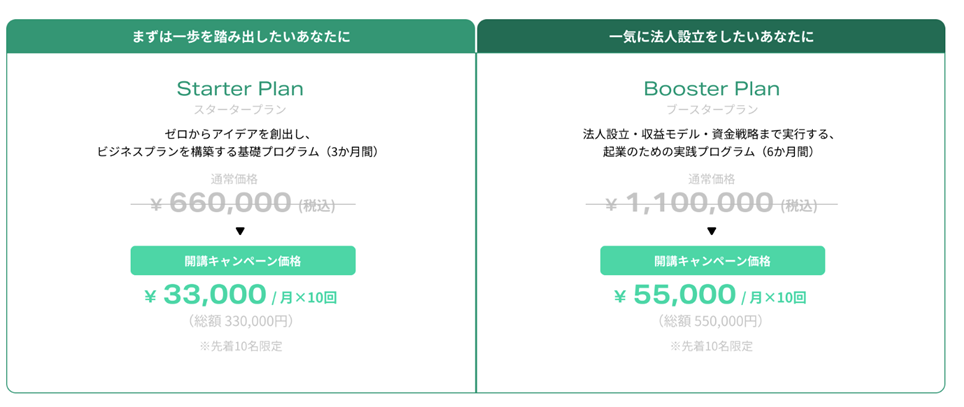The height and width of the screenshot is (407, 964).
Task: Open the 一気に法人設立をしたいあなたに header tab
Action: click(x=711, y=36)
